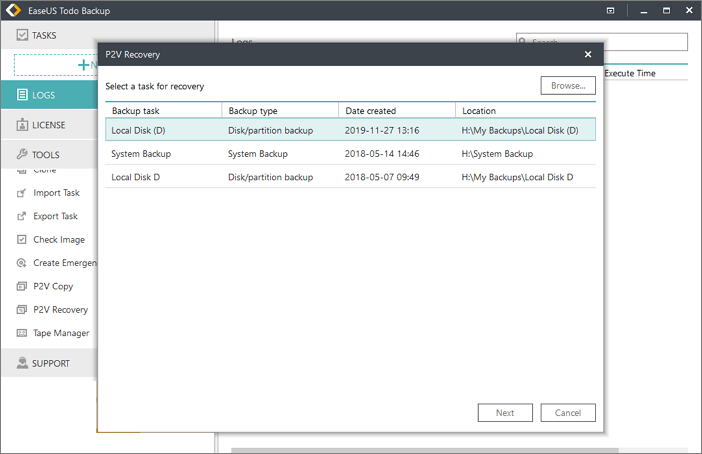Sort by Date created column header
Screen dimensions: 702x454
tap(397, 110)
